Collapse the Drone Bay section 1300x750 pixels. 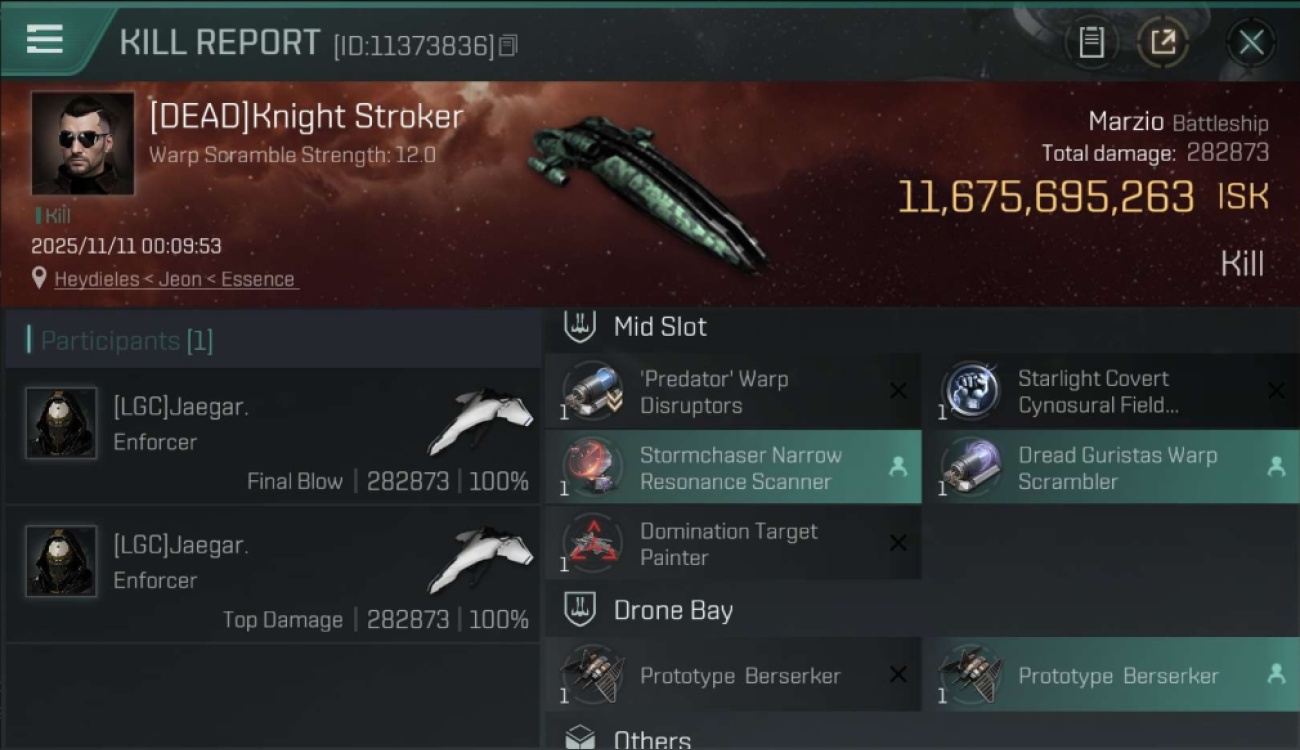922,611
